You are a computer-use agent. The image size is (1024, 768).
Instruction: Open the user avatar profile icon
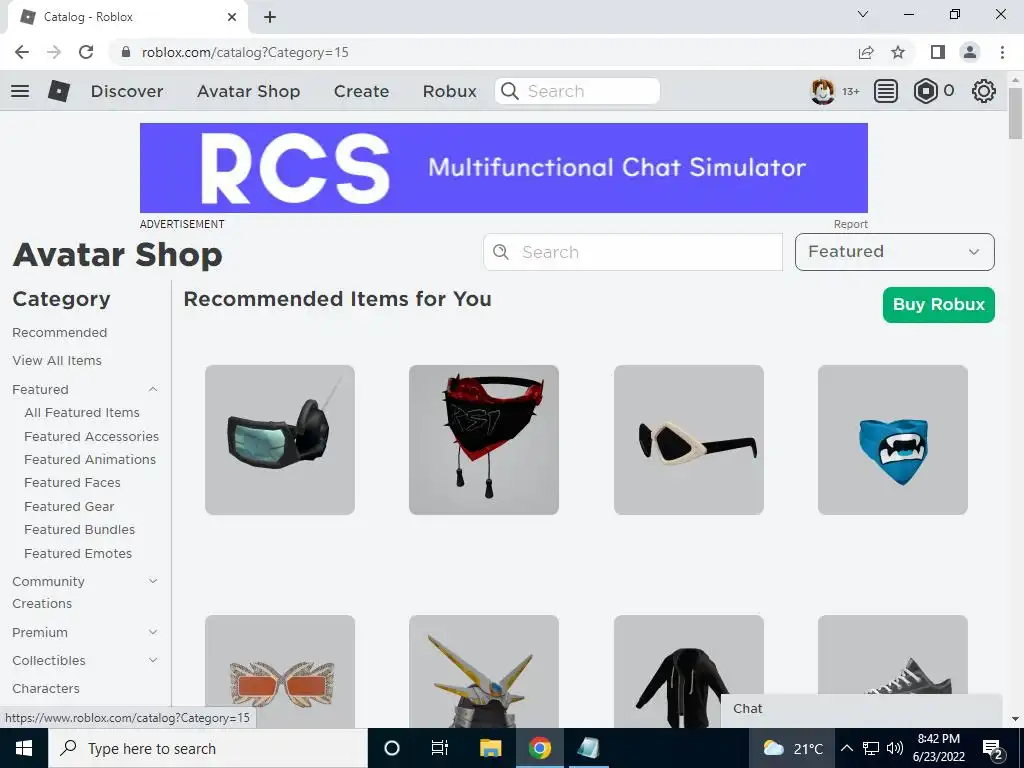click(x=822, y=91)
